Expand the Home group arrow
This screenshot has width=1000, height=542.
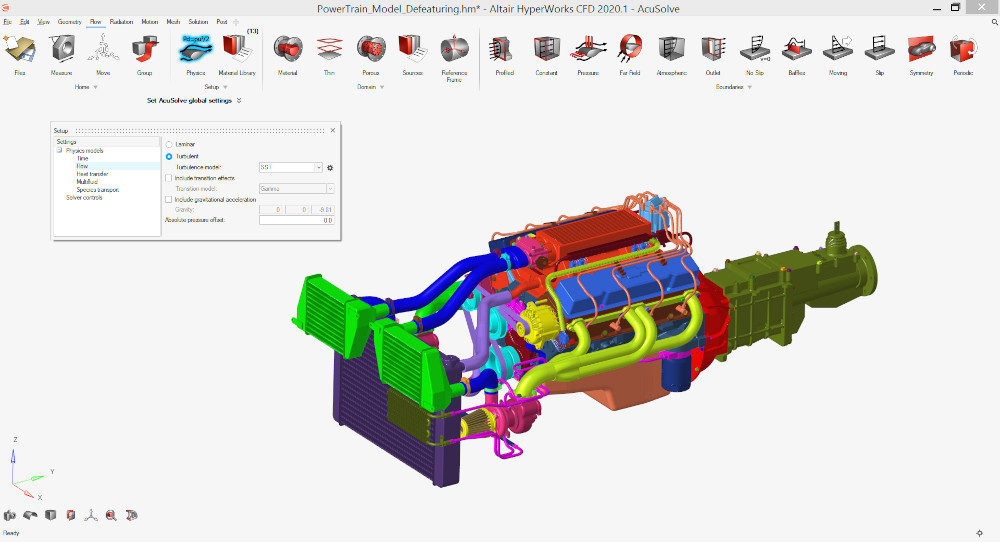click(x=96, y=87)
